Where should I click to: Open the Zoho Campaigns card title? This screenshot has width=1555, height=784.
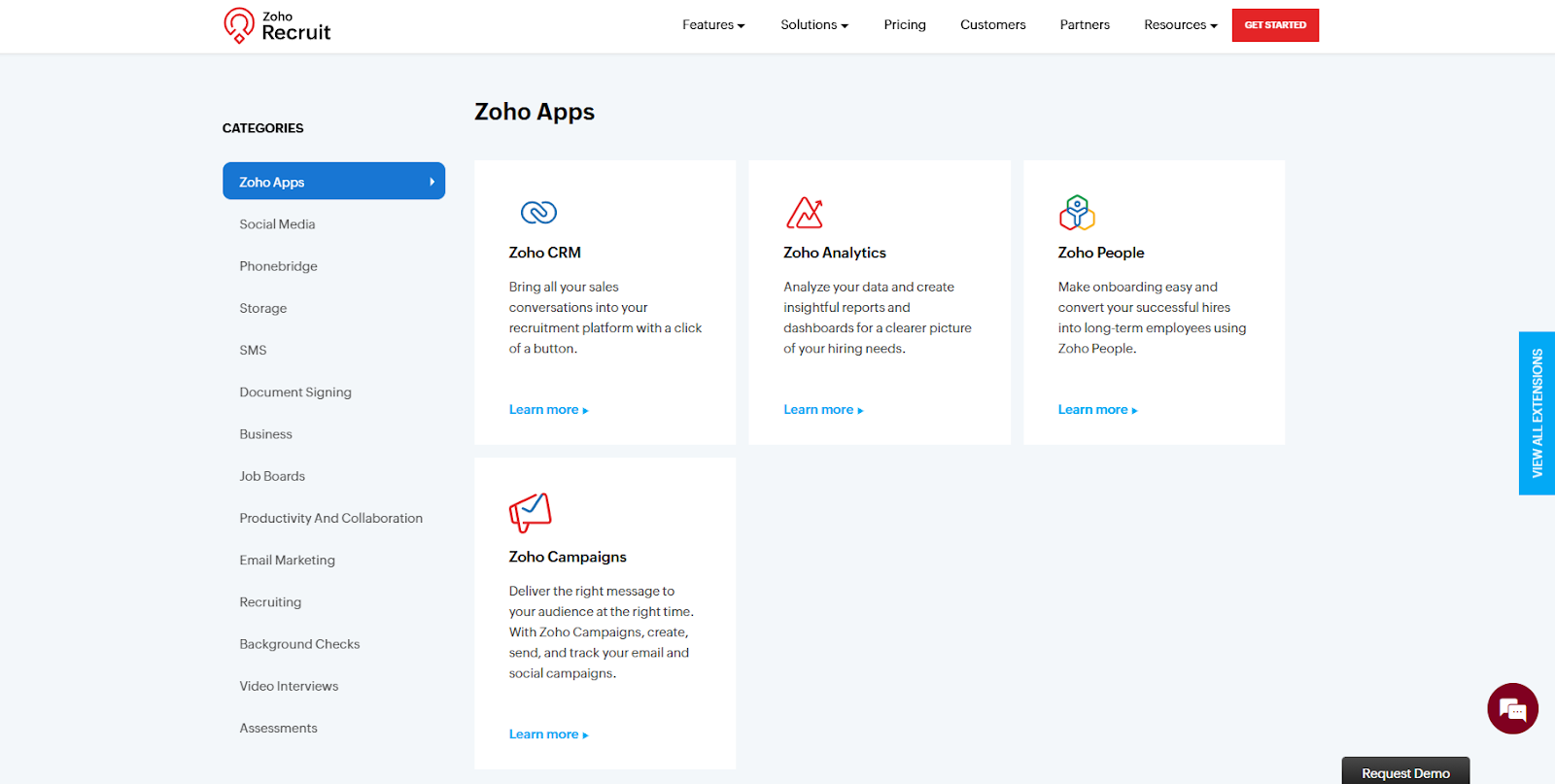[x=568, y=557]
